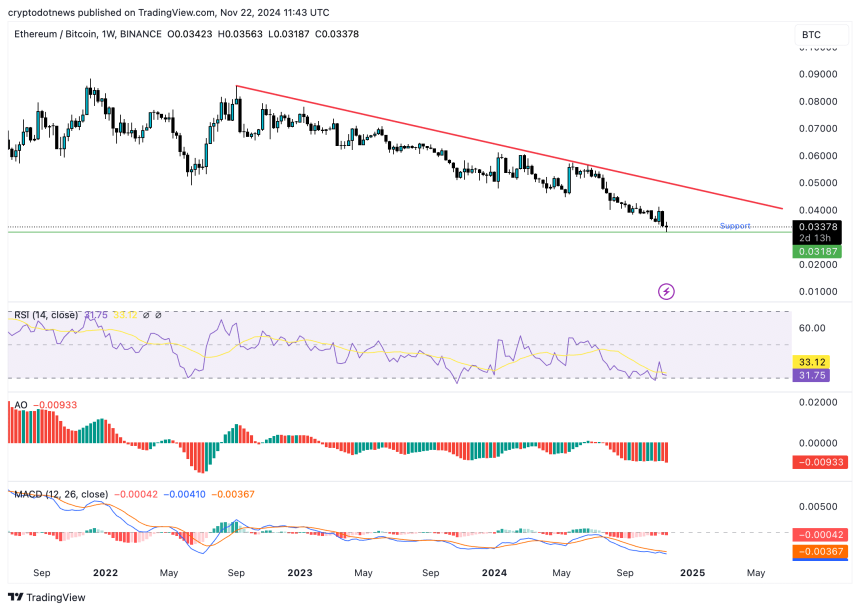Click the blue Support text label
The height and width of the screenshot is (611, 860).
click(x=735, y=226)
